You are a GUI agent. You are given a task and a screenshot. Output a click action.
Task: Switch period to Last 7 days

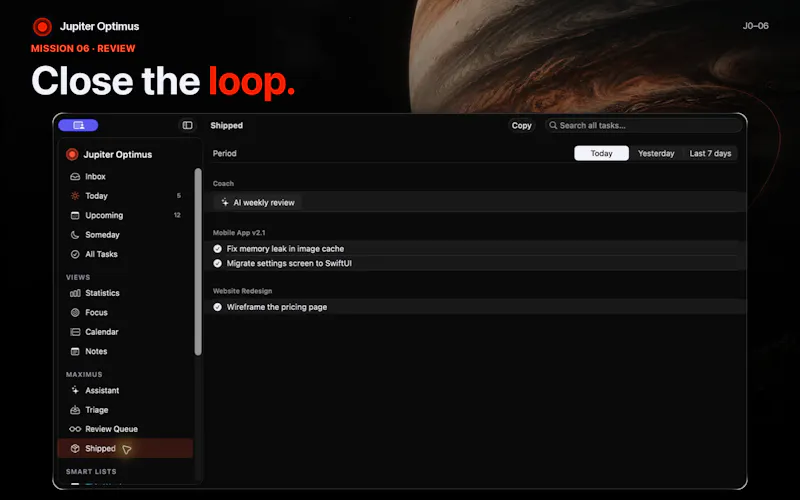point(710,153)
